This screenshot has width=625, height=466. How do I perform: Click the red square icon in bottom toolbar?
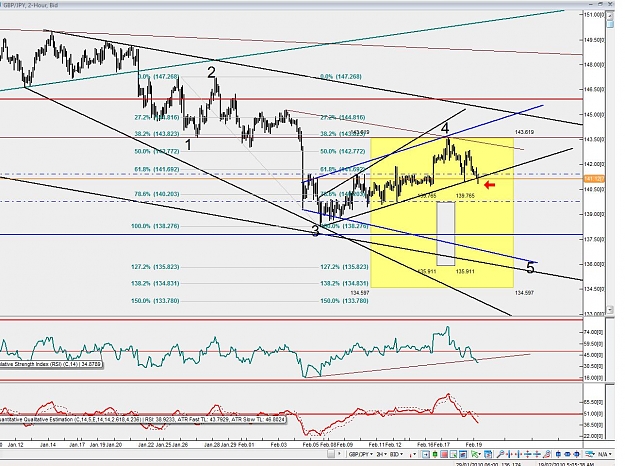click(x=444, y=454)
